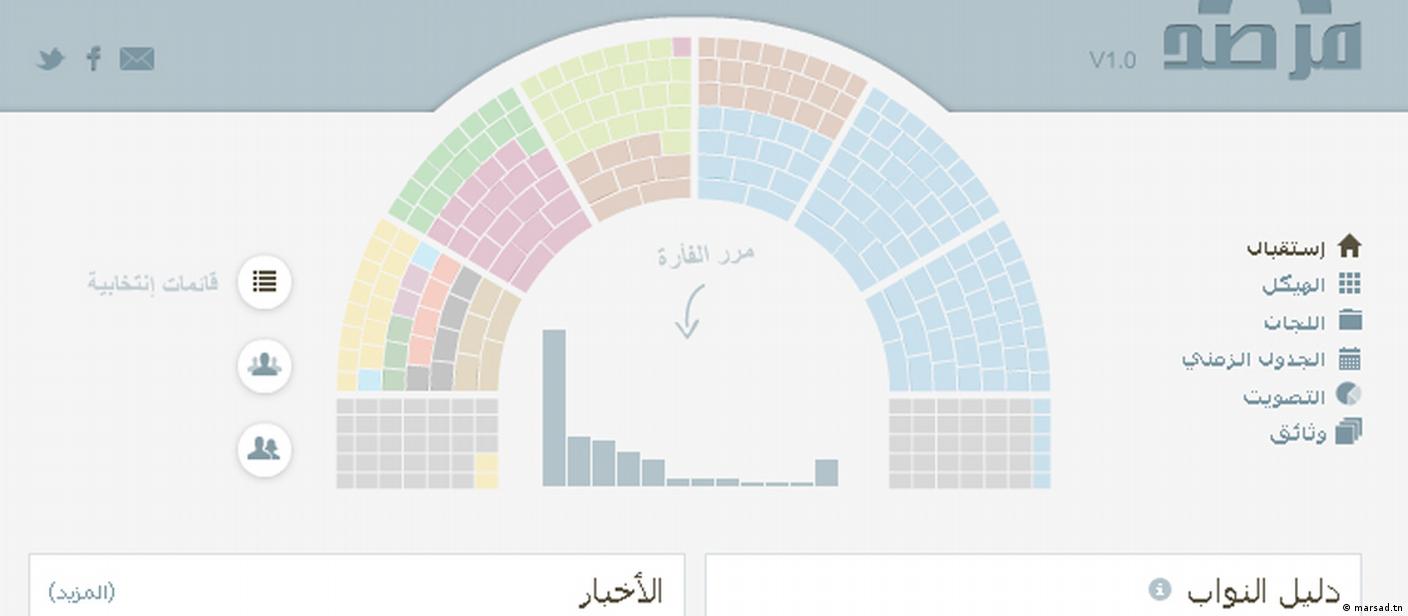Click the stacked documents icon beside وثائق
The height and width of the screenshot is (616, 1408).
(x=1348, y=432)
